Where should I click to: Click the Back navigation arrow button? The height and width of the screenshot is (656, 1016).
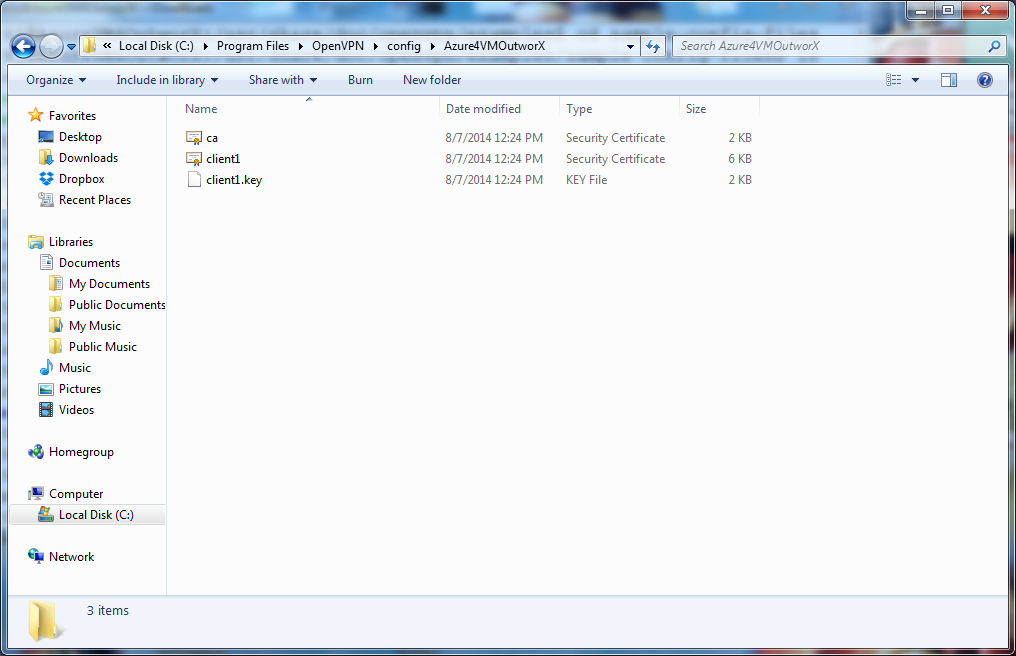[23, 46]
